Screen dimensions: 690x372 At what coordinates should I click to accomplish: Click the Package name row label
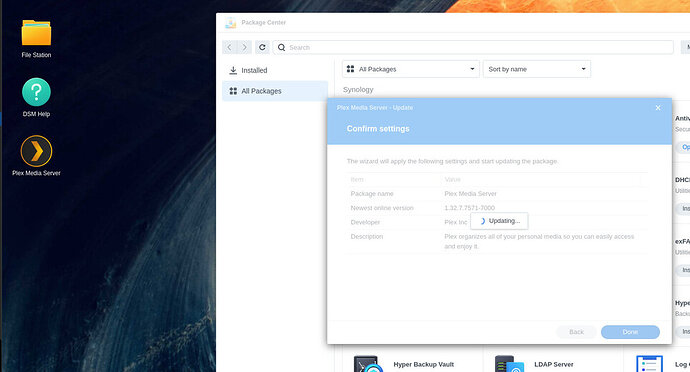[372, 194]
